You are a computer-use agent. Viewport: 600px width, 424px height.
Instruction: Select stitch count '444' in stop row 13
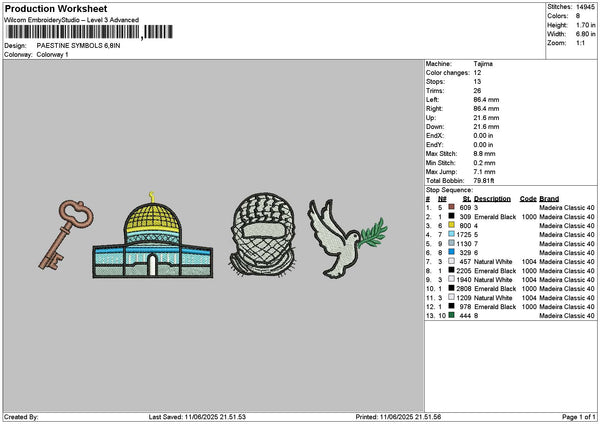(x=465, y=316)
